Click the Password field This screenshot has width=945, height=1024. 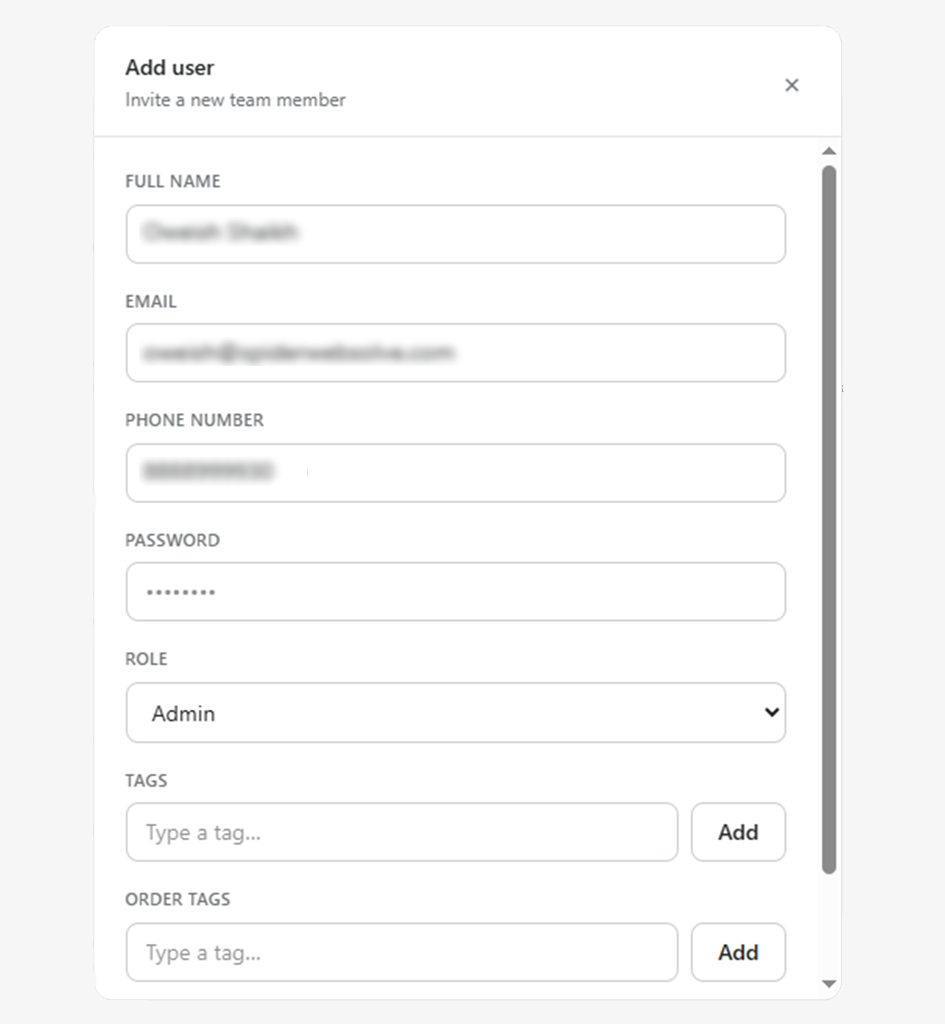[456, 592]
